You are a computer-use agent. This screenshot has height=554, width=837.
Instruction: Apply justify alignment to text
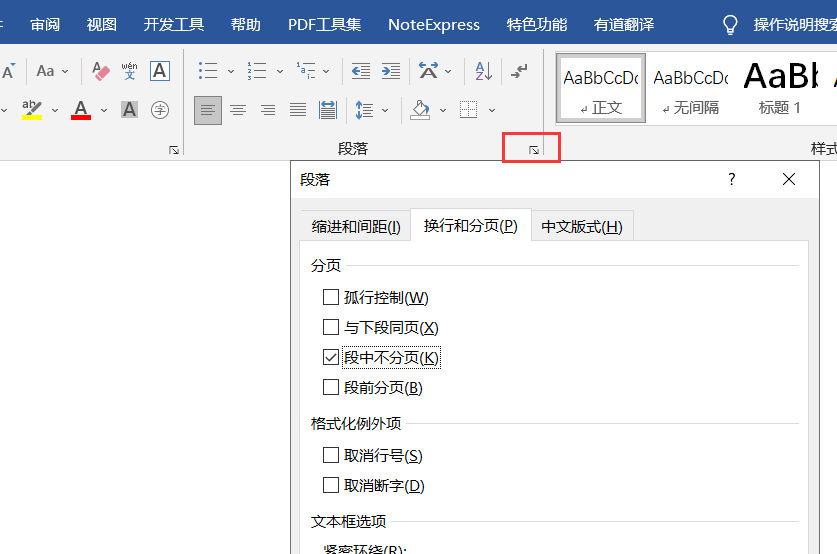298,109
